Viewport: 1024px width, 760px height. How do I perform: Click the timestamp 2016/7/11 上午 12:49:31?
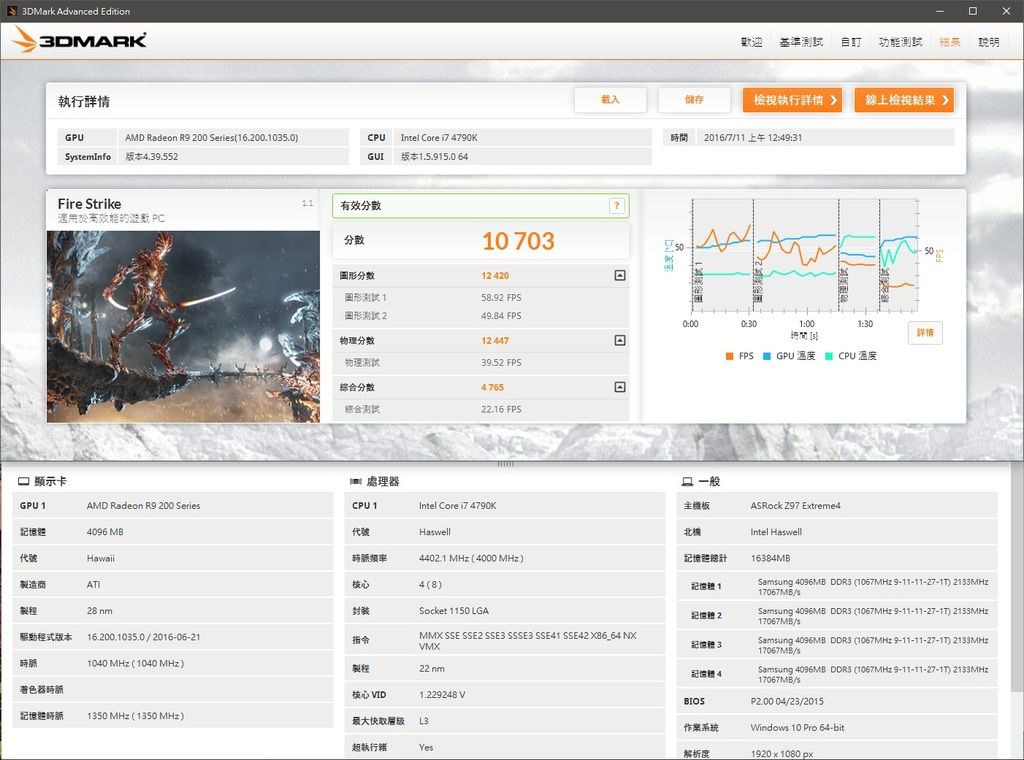click(753, 138)
